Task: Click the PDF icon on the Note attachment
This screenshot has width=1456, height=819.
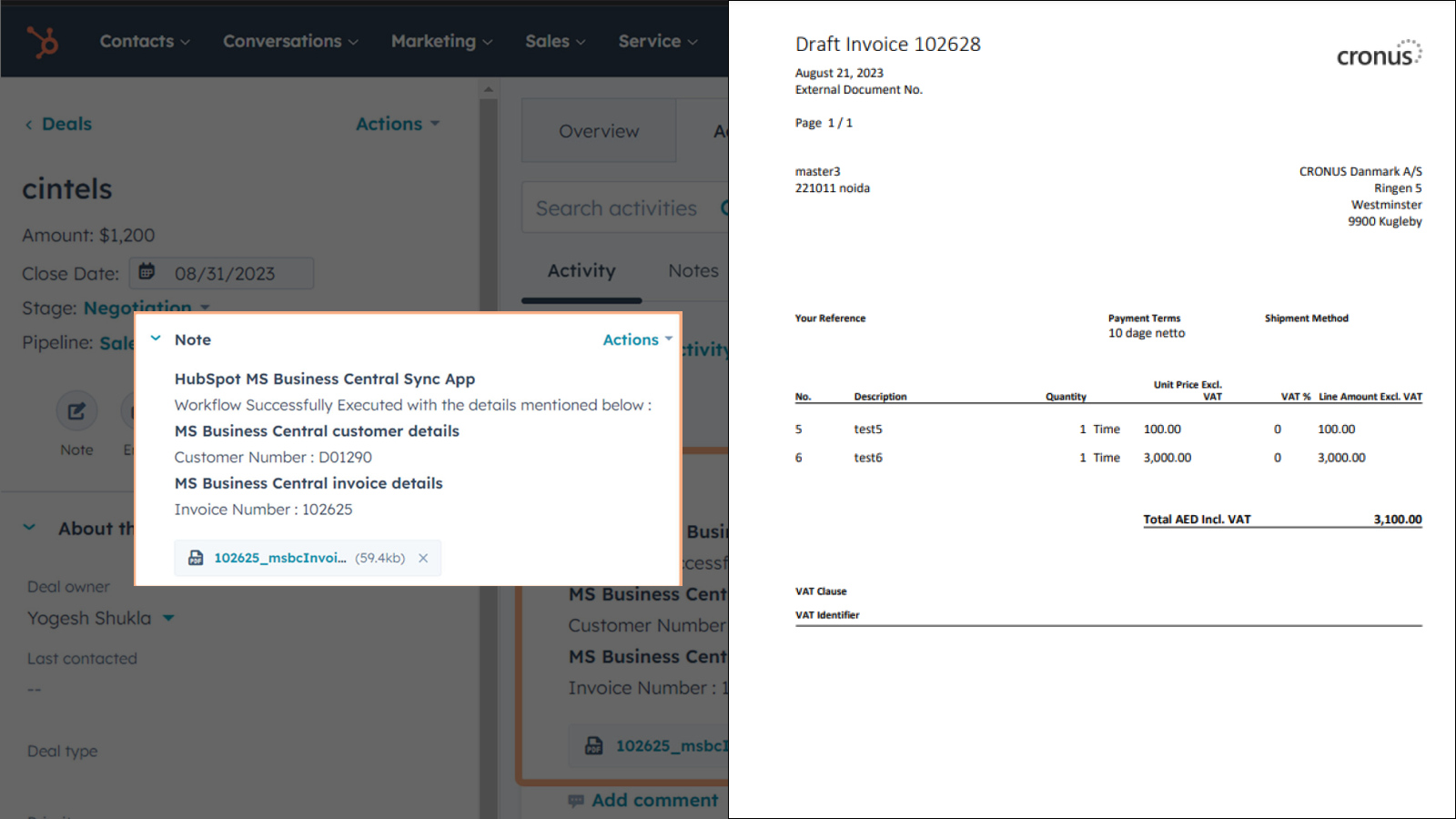Action: pos(196,557)
